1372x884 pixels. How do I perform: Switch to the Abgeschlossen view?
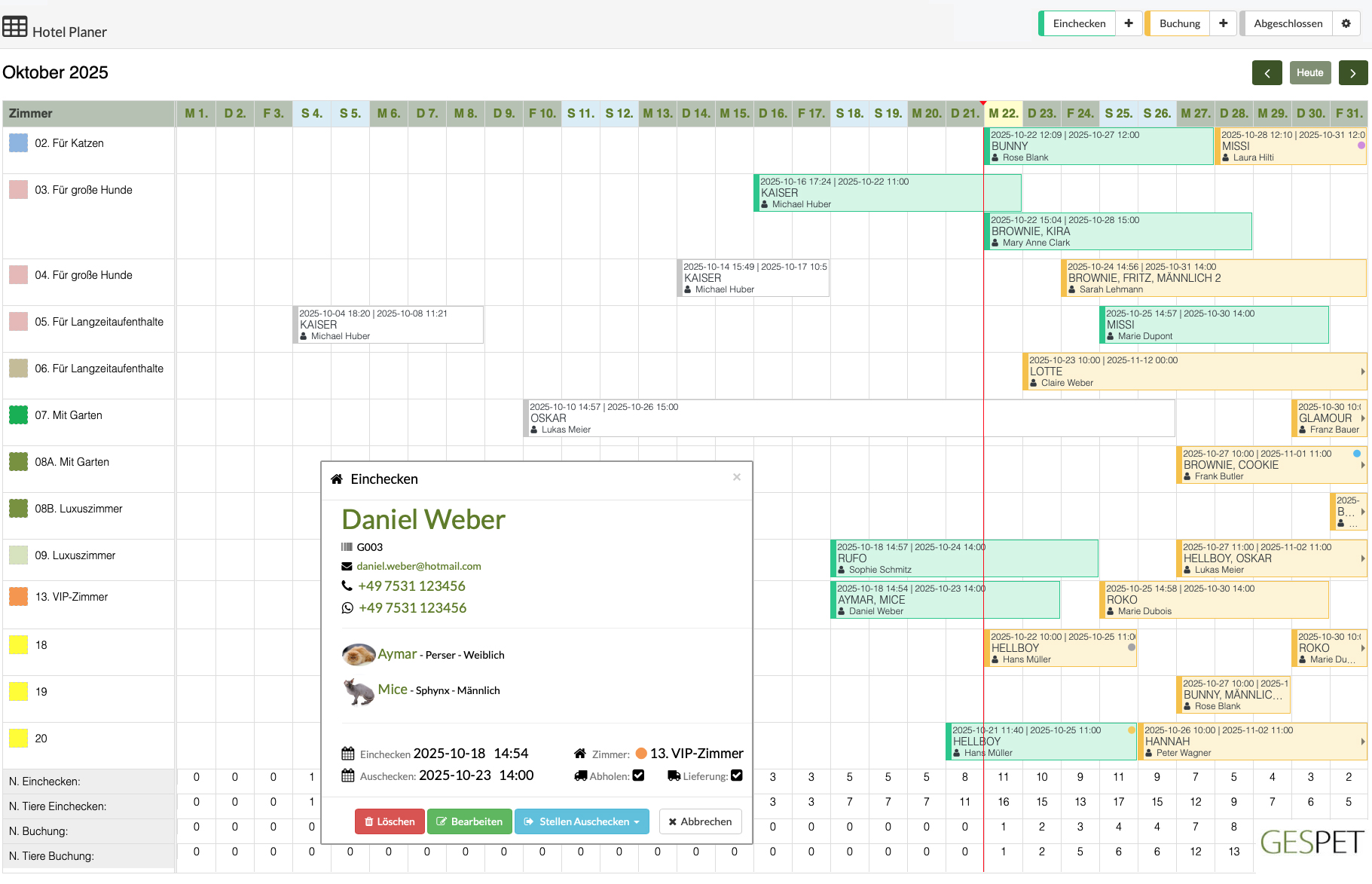coord(1288,23)
